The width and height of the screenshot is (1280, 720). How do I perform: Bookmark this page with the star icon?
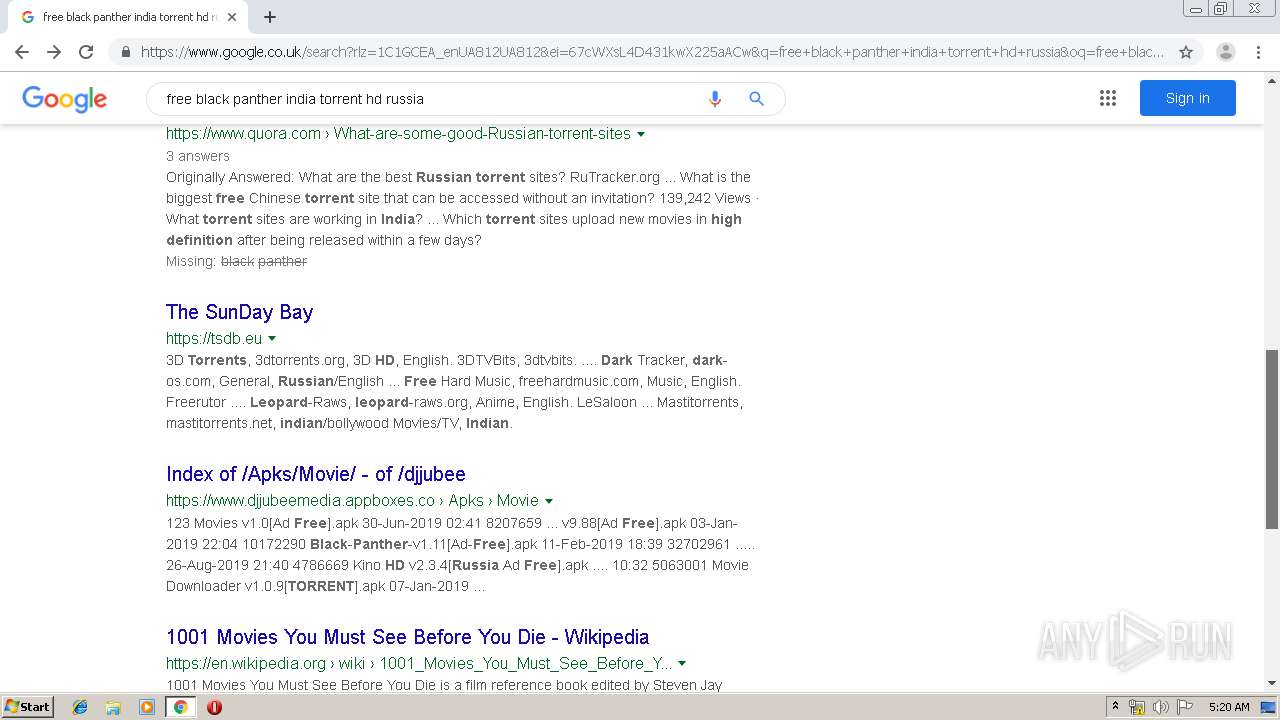1186,52
